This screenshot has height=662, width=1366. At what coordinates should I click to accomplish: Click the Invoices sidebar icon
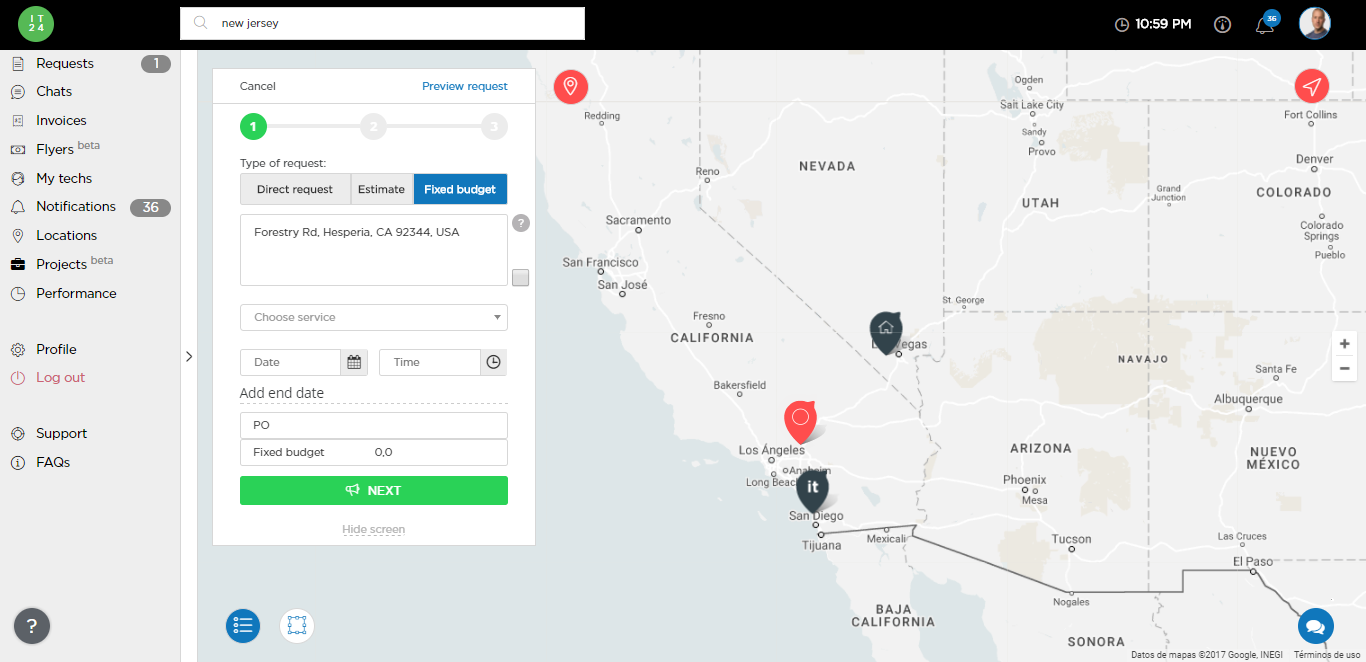pos(17,120)
